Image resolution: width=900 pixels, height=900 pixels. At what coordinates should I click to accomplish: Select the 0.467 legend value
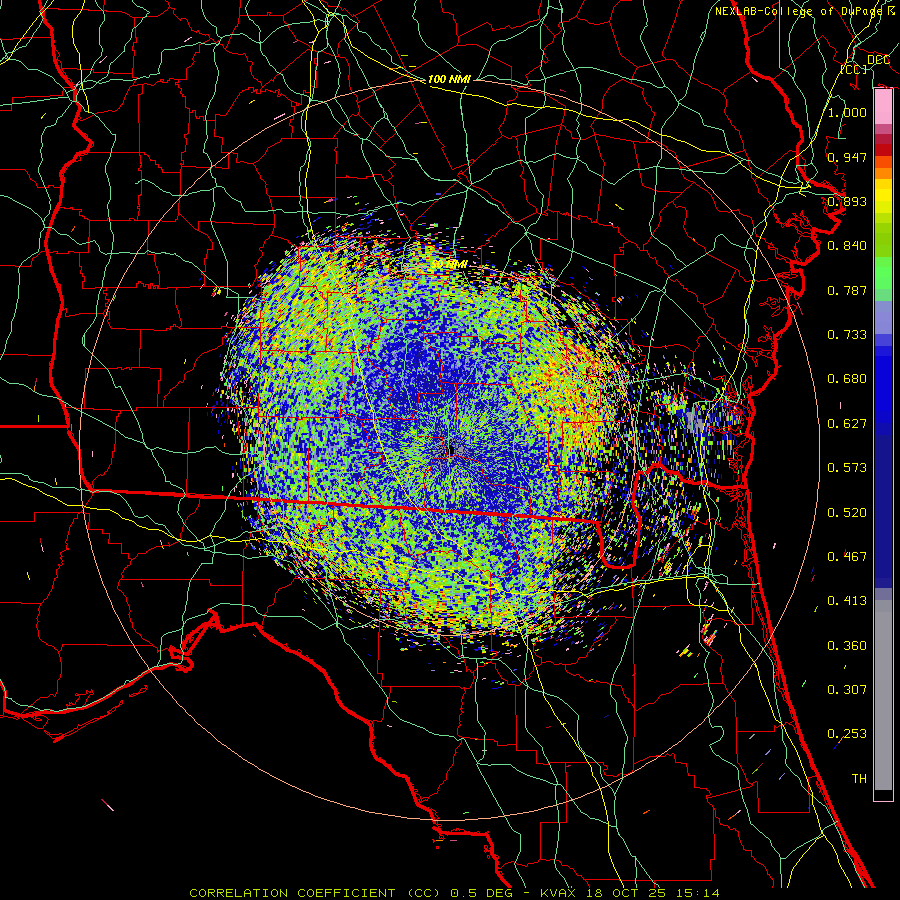tap(847, 557)
